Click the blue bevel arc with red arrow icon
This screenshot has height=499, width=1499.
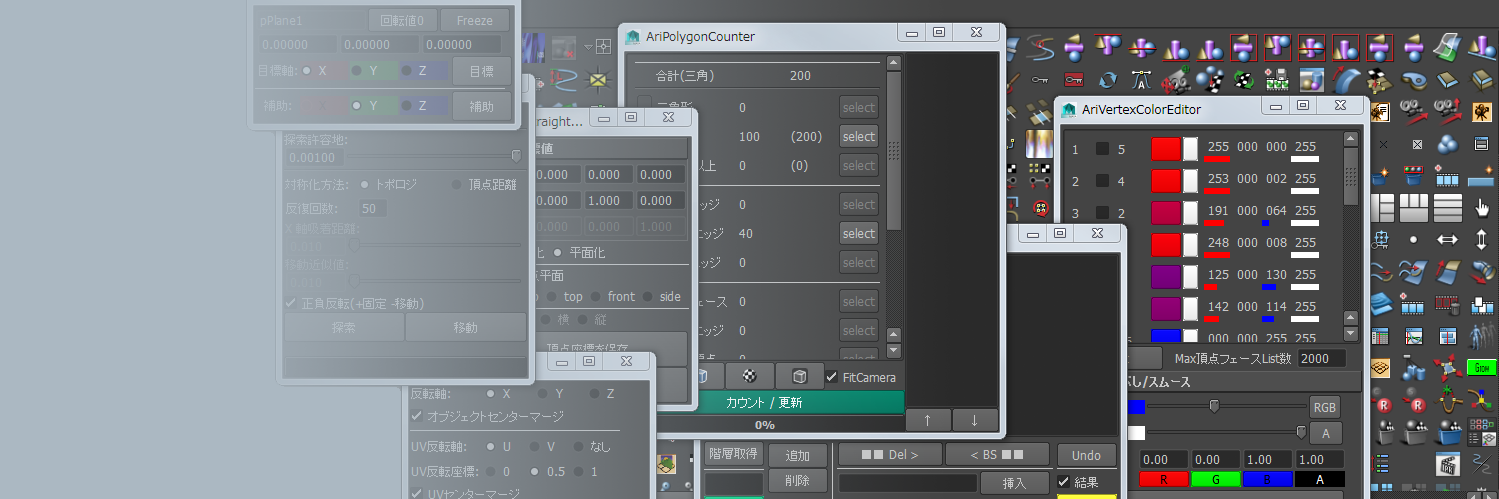(x=1347, y=79)
